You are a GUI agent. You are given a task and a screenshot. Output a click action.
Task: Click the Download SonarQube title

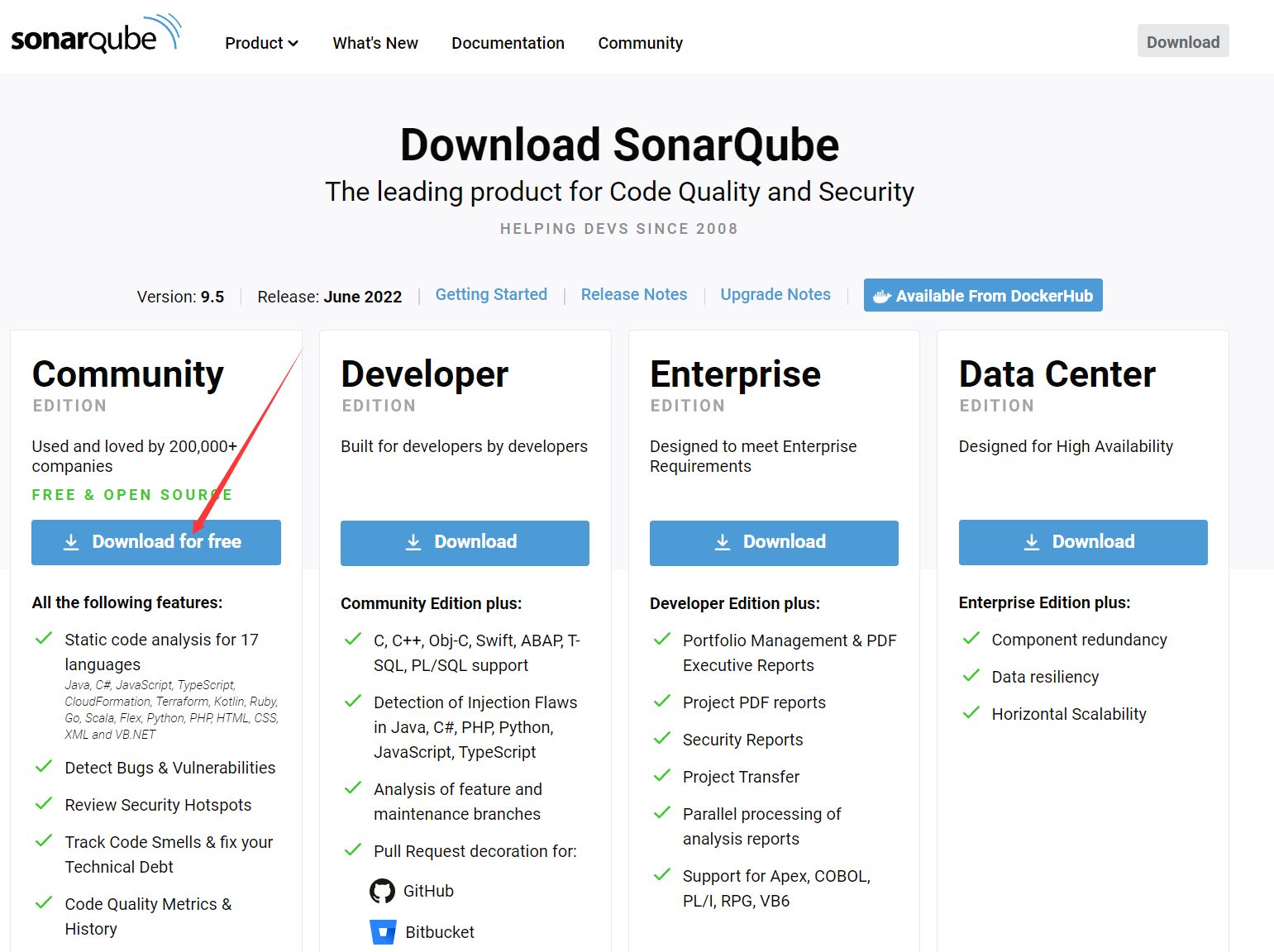point(619,145)
